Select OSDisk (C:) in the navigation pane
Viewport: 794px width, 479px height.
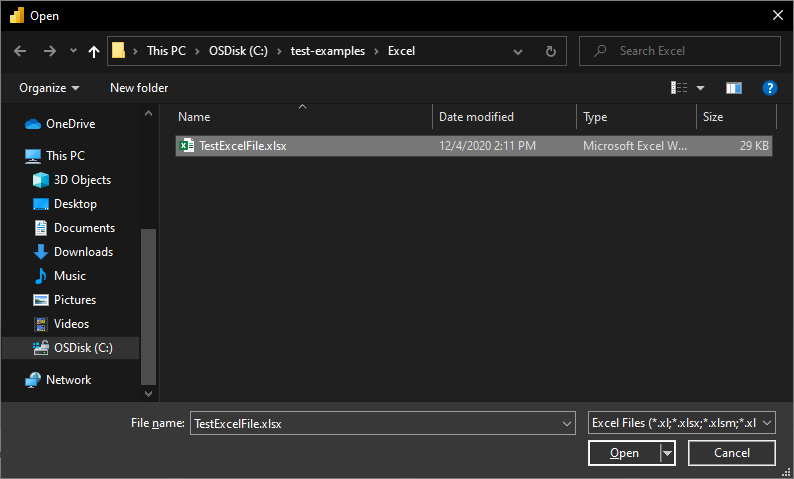(x=71, y=348)
